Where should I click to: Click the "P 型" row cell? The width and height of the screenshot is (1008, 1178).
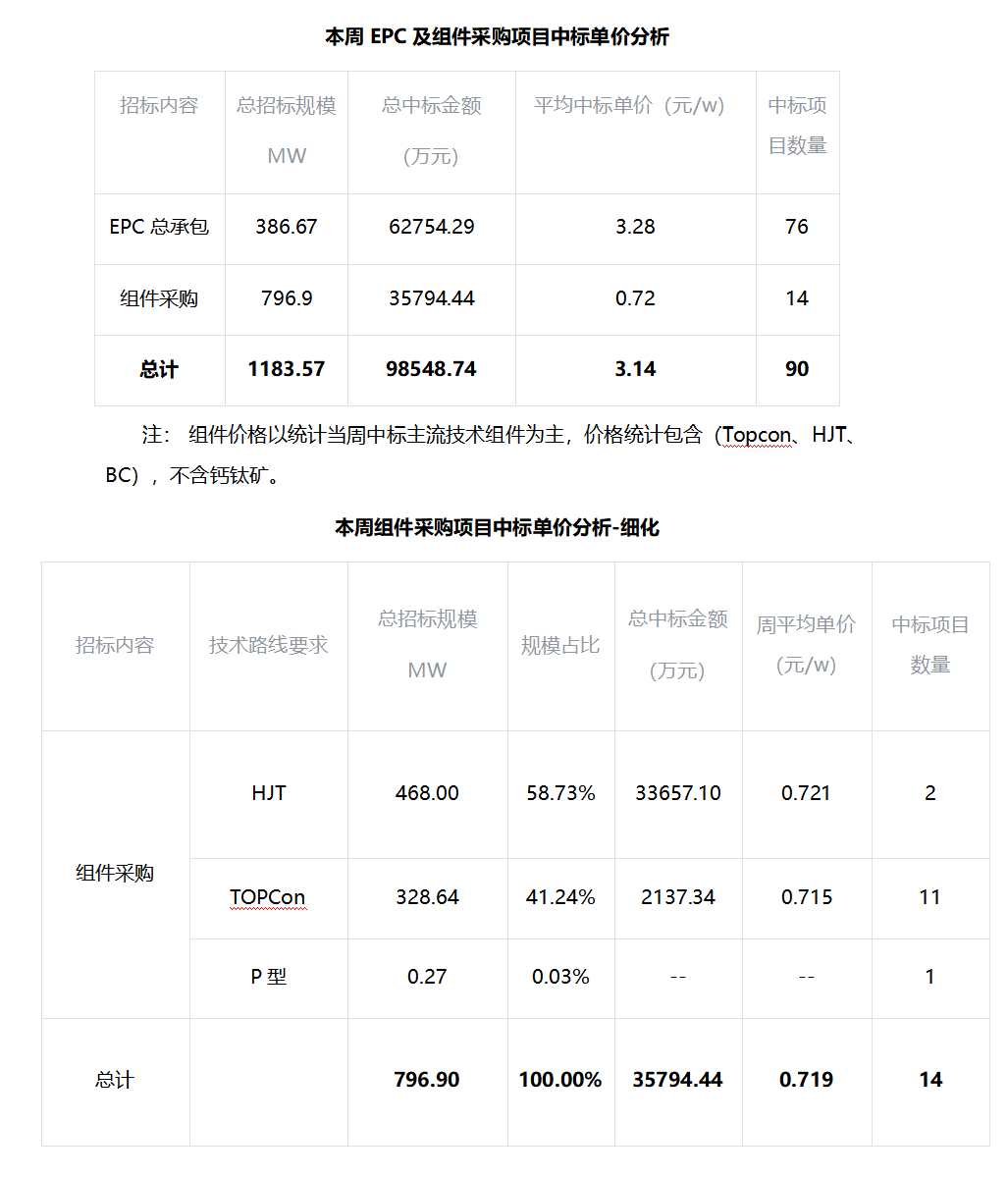click(268, 977)
